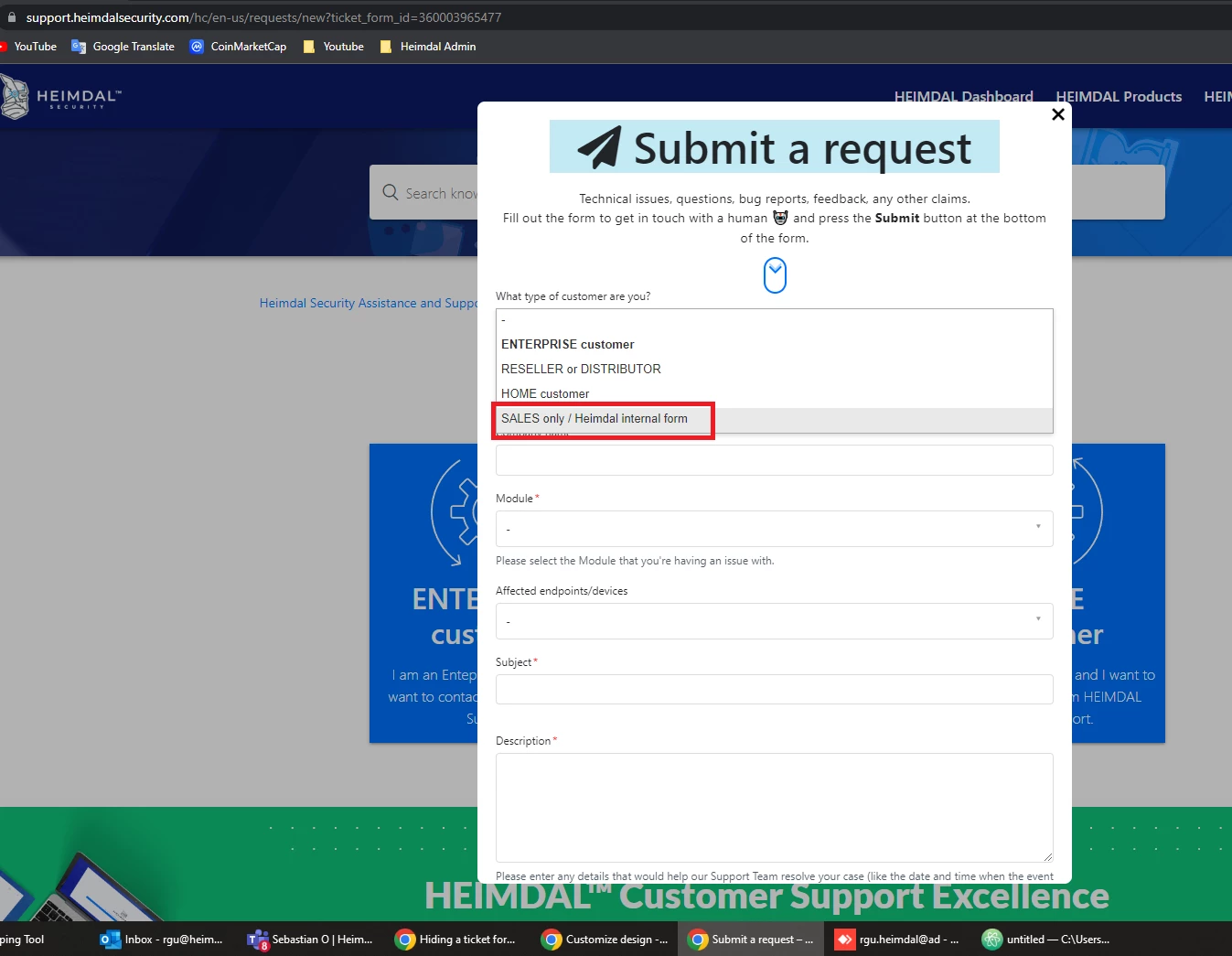Image resolution: width=1232 pixels, height=956 pixels.
Task: Click the empty field below customer list
Action: [x=775, y=460]
